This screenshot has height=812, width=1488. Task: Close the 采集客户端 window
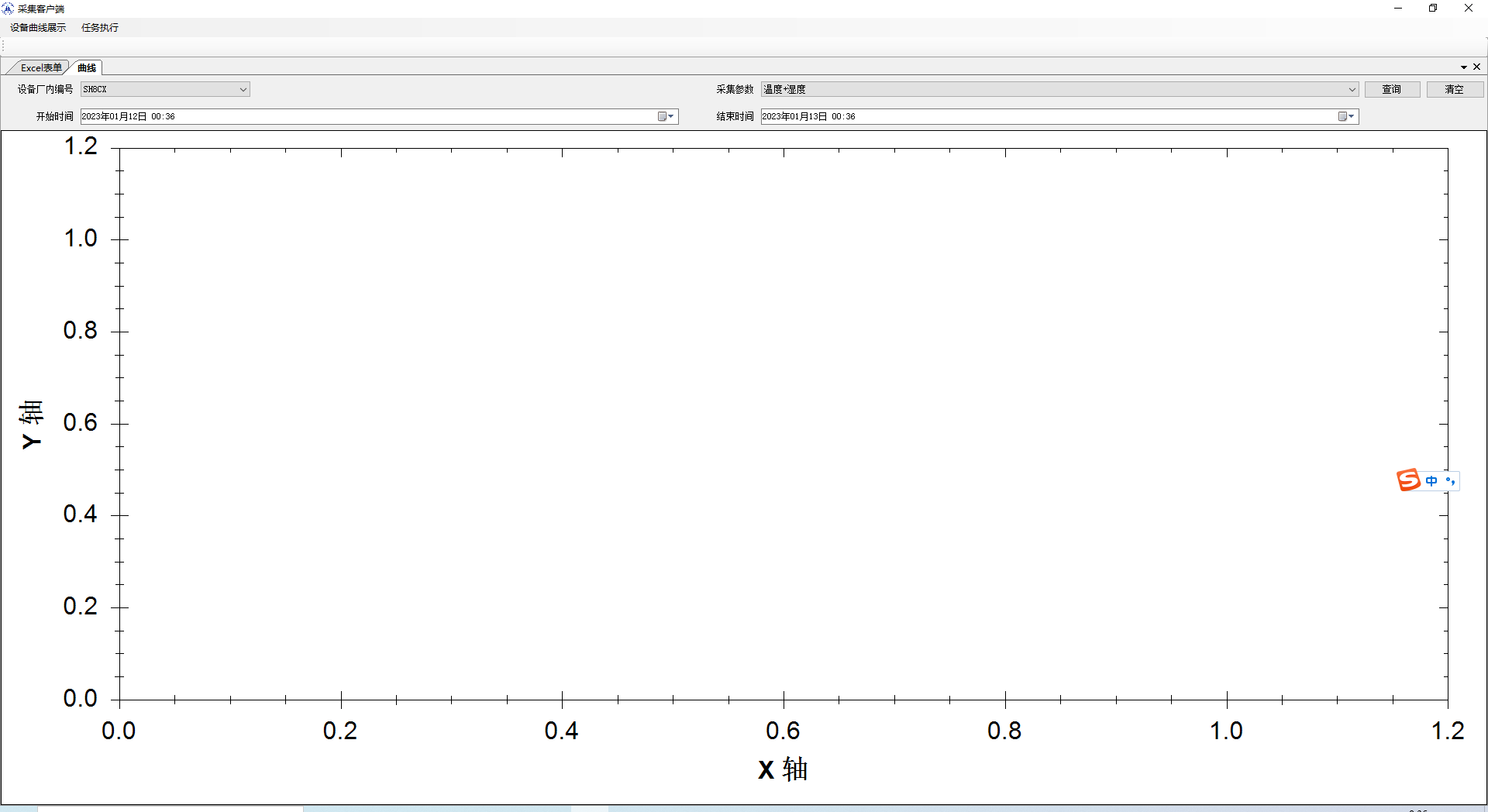click(x=1469, y=9)
